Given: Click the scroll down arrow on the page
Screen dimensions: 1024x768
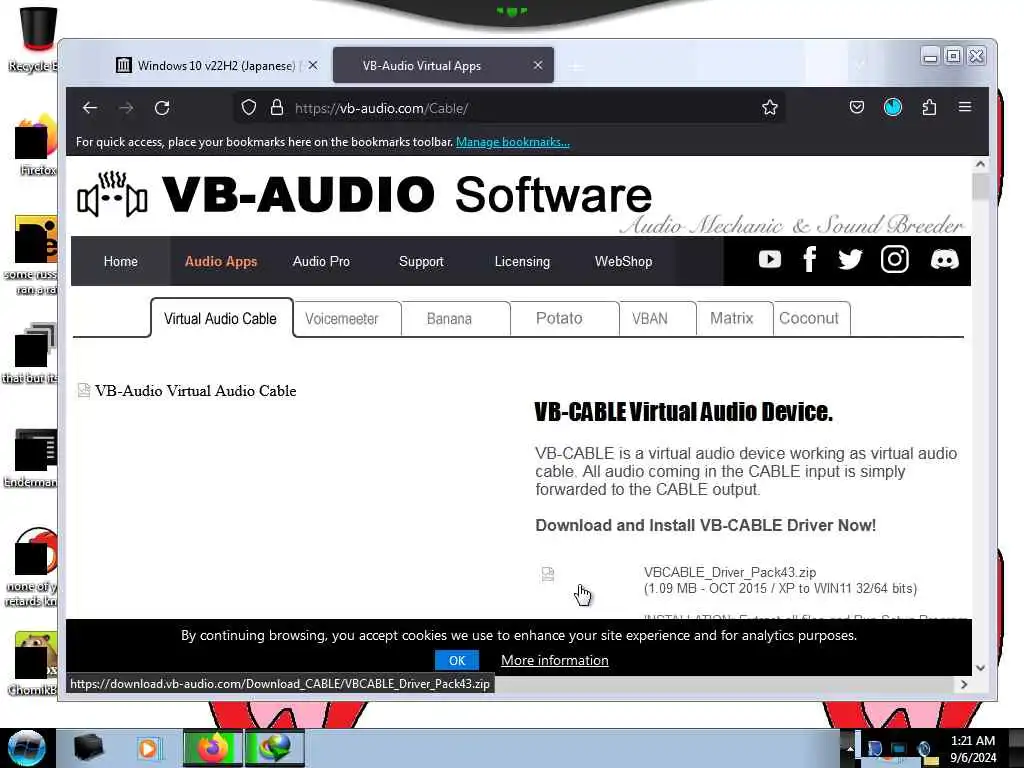Looking at the screenshot, I should pos(980,667).
